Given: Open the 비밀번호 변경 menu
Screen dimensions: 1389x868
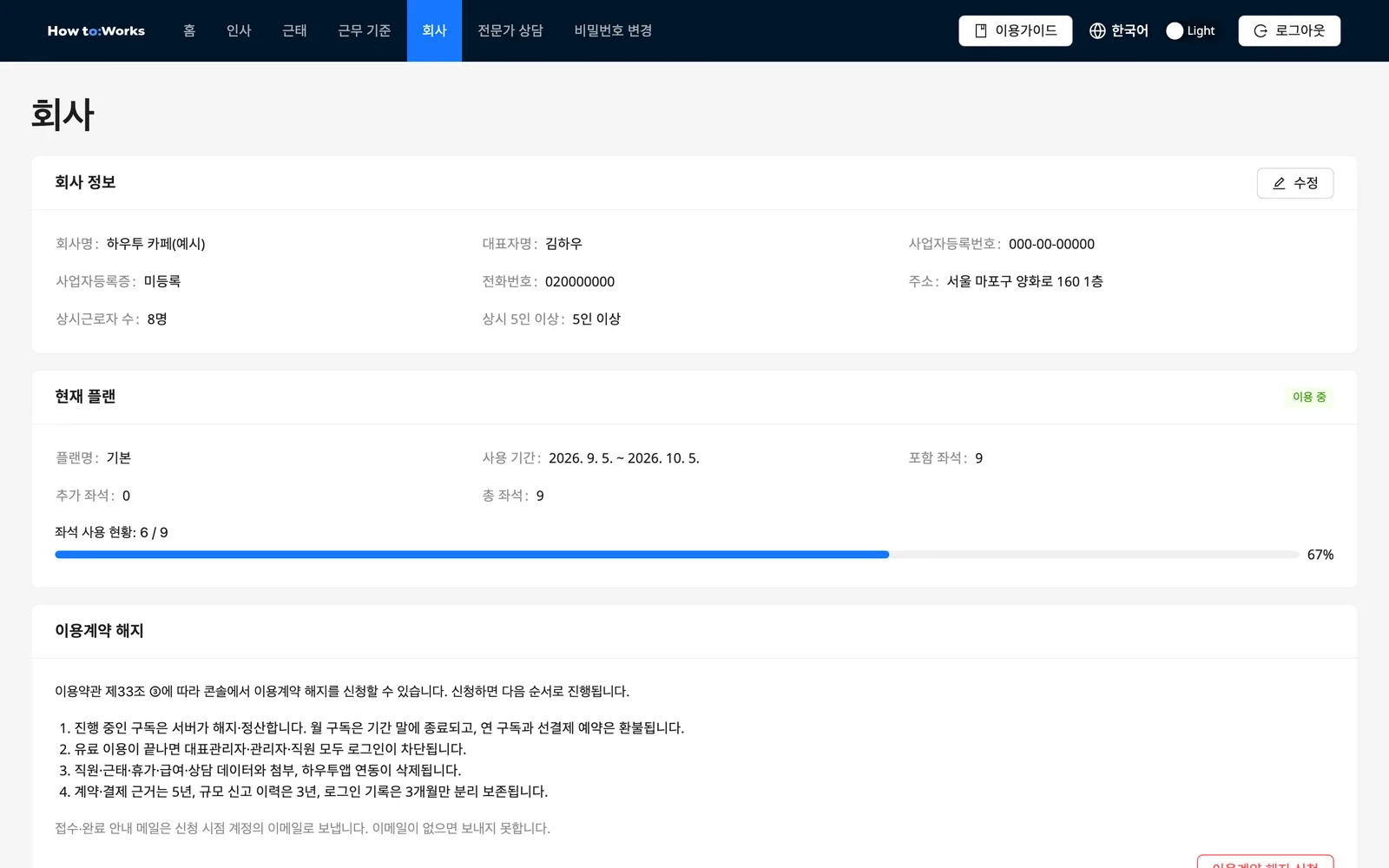Looking at the screenshot, I should [613, 30].
